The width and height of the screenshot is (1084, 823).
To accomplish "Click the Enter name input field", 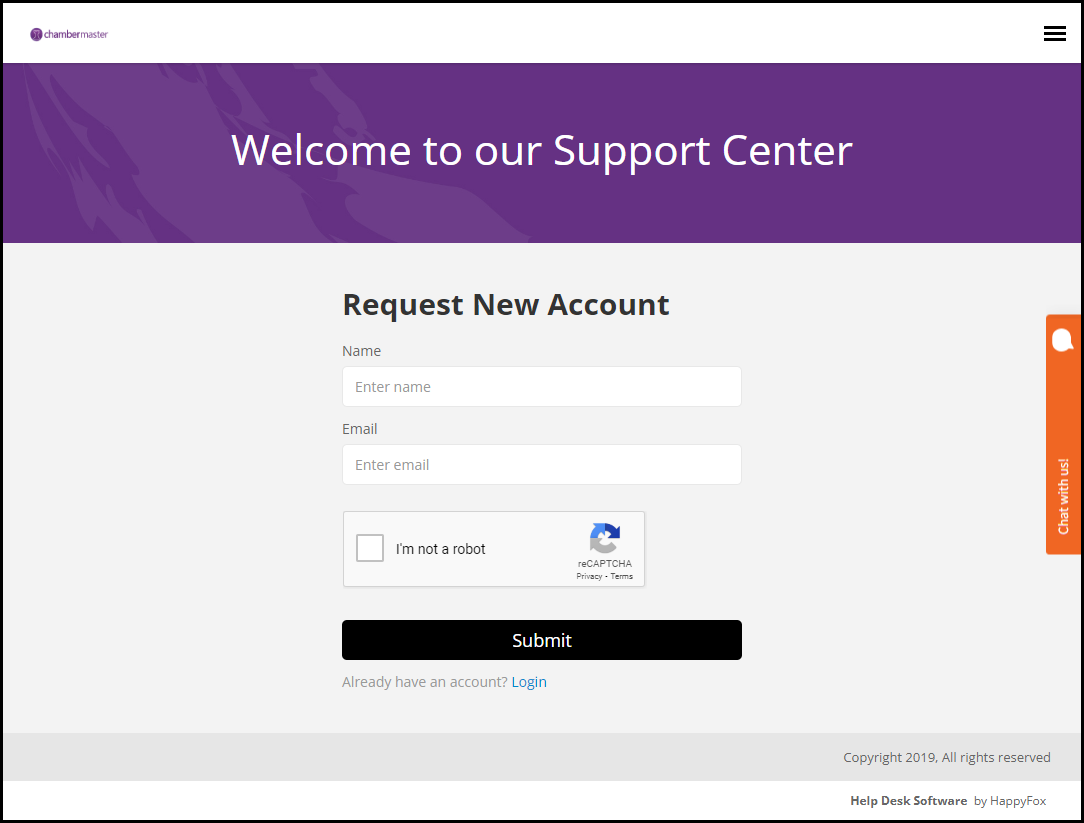I will click(541, 387).
